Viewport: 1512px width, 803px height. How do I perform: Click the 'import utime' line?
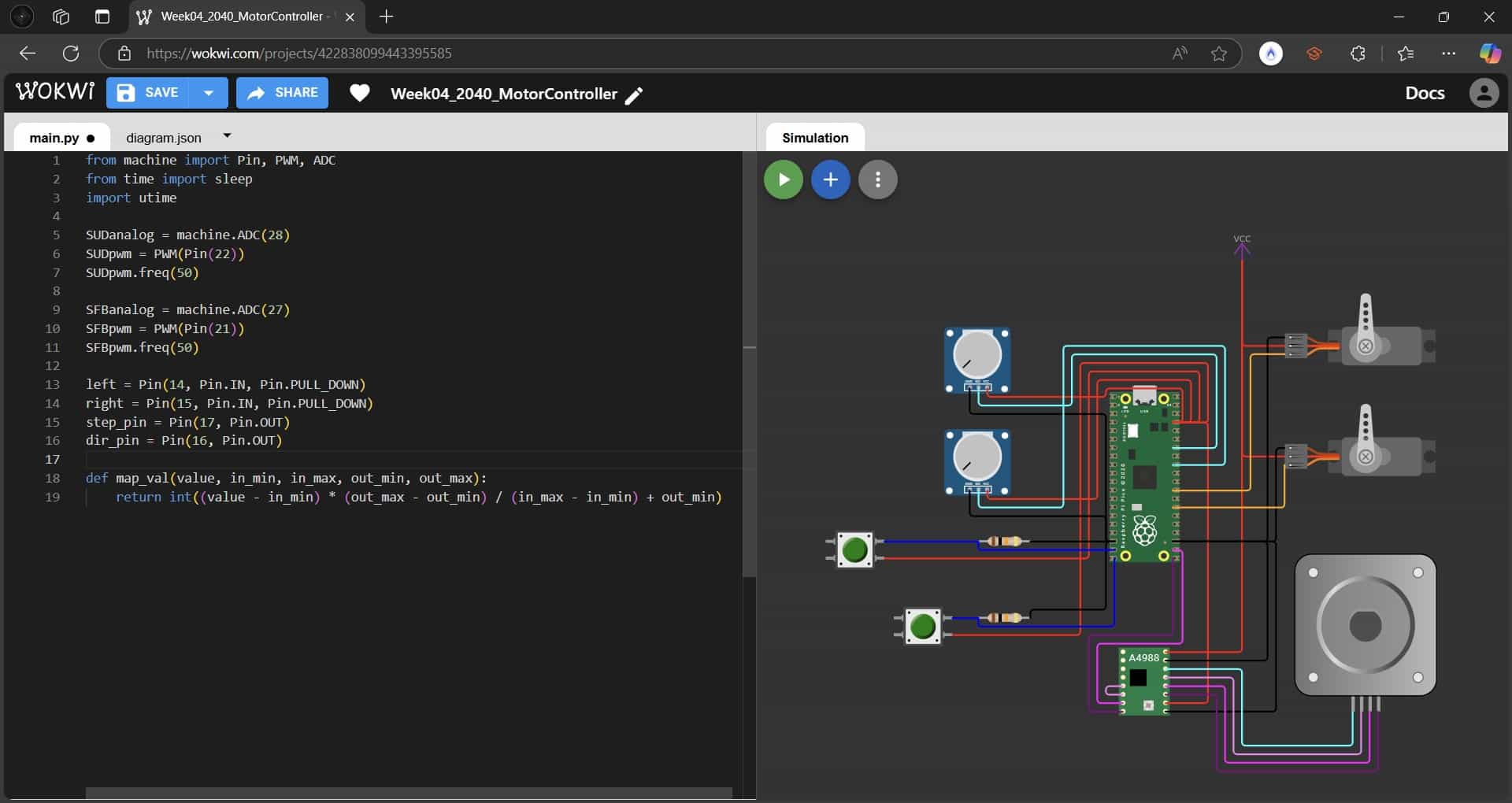tap(131, 198)
